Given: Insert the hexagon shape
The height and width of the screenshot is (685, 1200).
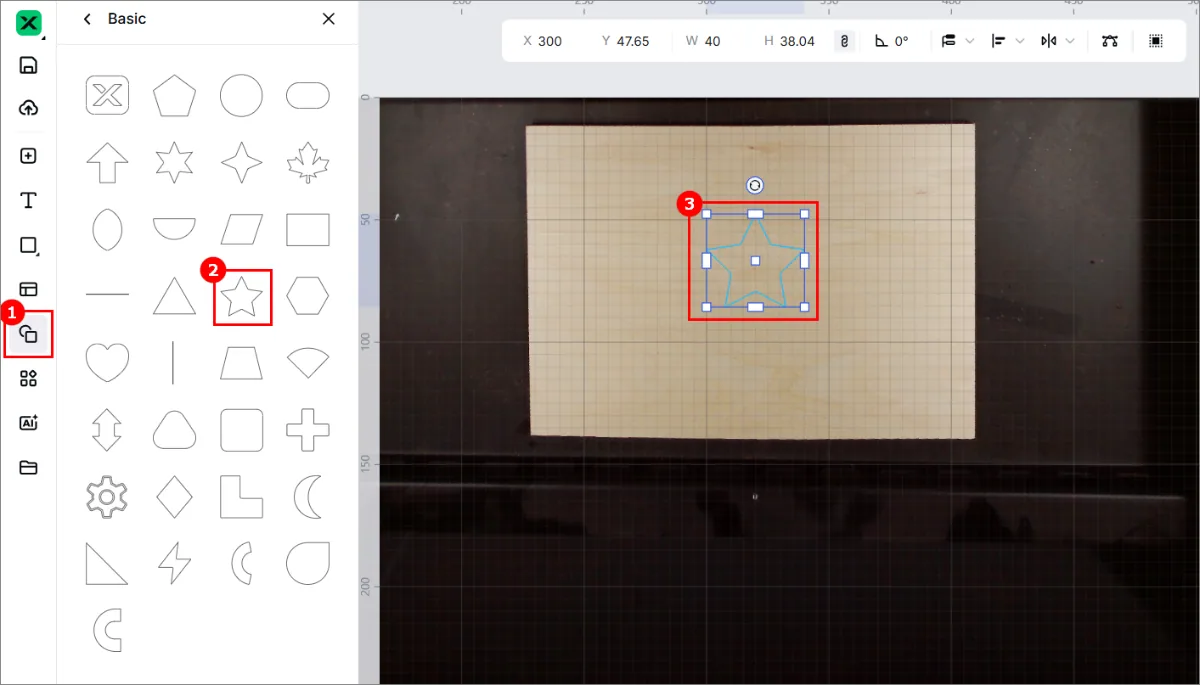Looking at the screenshot, I should tap(308, 295).
